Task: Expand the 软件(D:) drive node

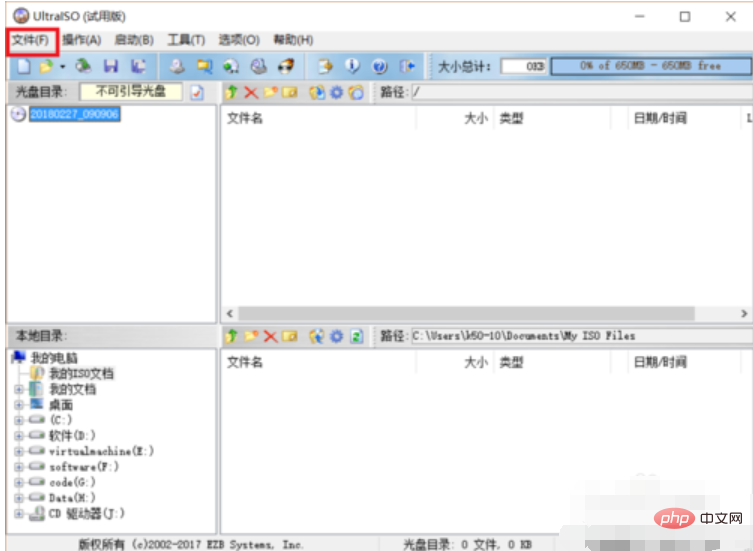Action: [19, 436]
